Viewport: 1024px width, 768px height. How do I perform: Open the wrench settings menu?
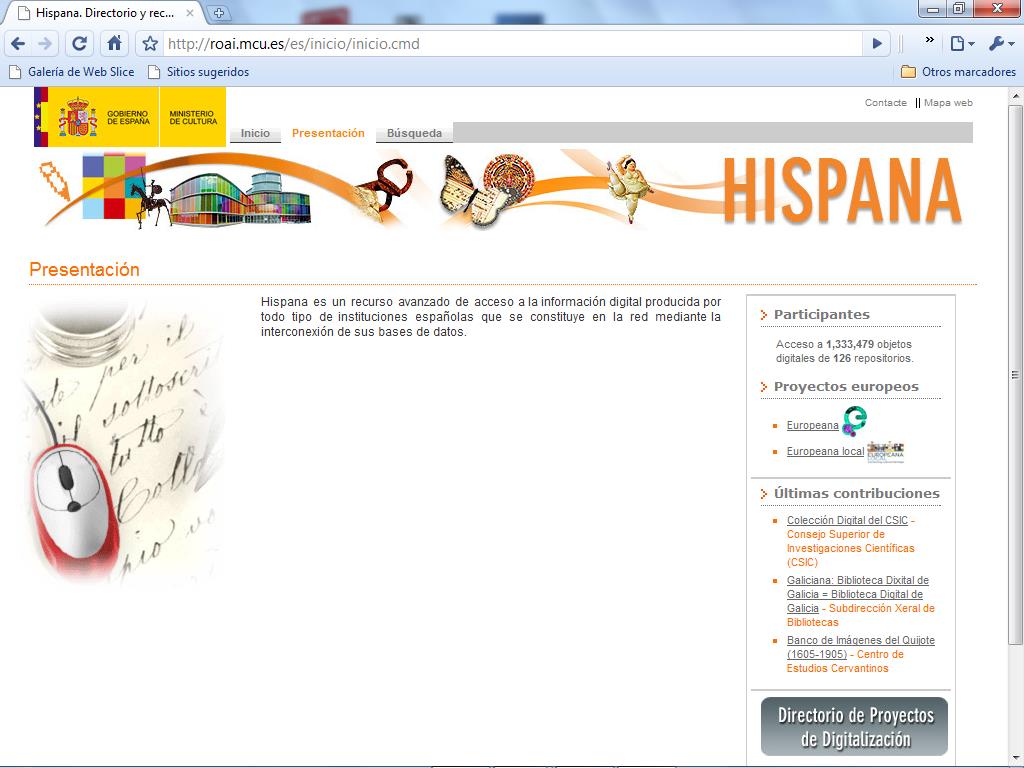pyautogui.click(x=1001, y=44)
